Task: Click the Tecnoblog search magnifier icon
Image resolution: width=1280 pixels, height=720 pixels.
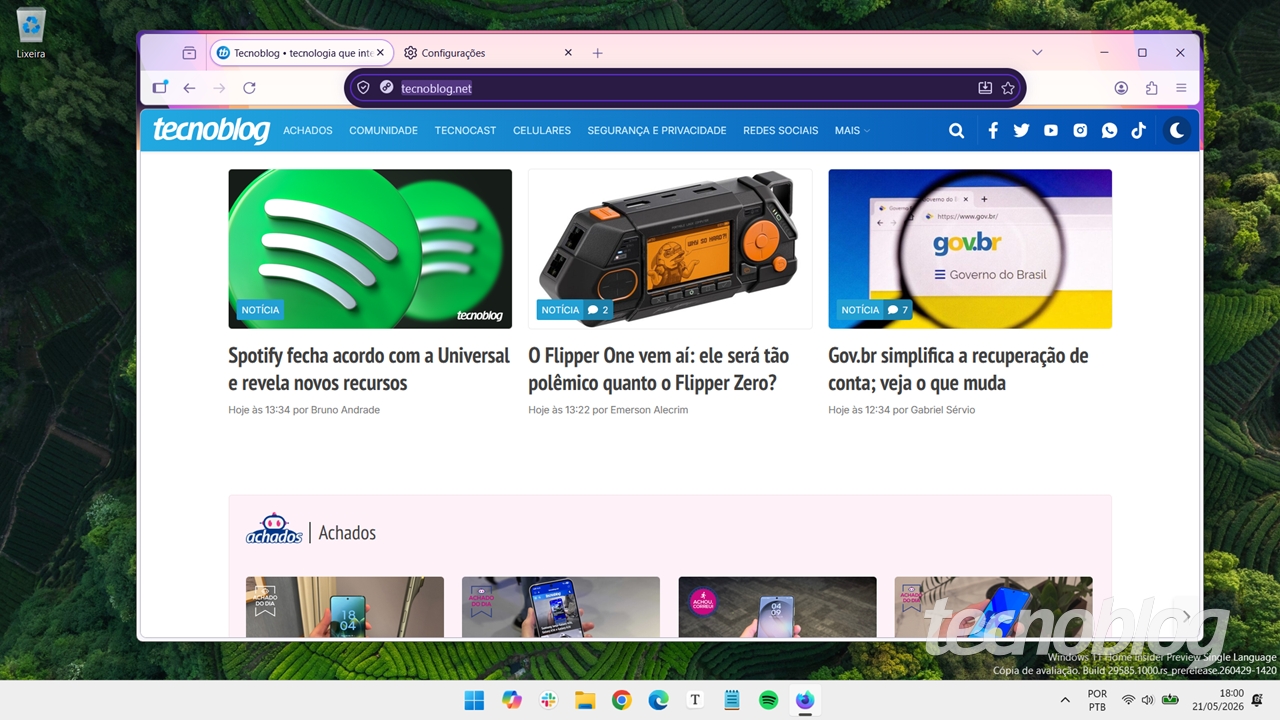Action: [x=956, y=130]
